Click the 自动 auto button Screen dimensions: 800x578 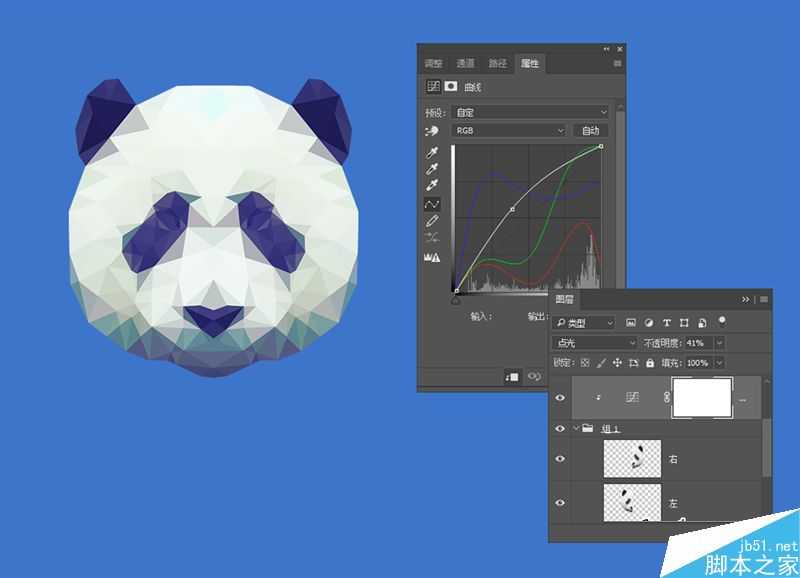click(590, 131)
